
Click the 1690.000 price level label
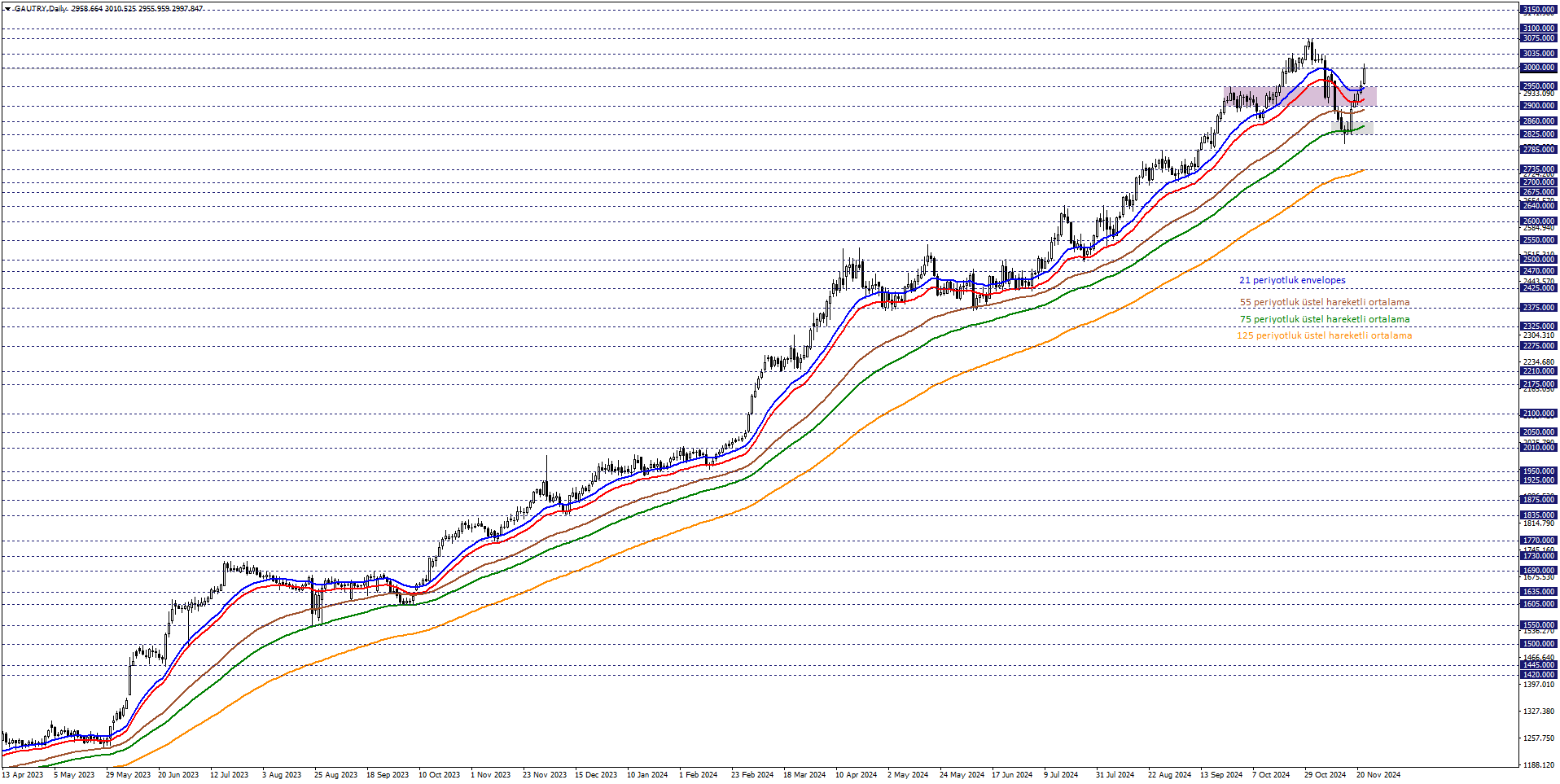pyautogui.click(x=1538, y=571)
